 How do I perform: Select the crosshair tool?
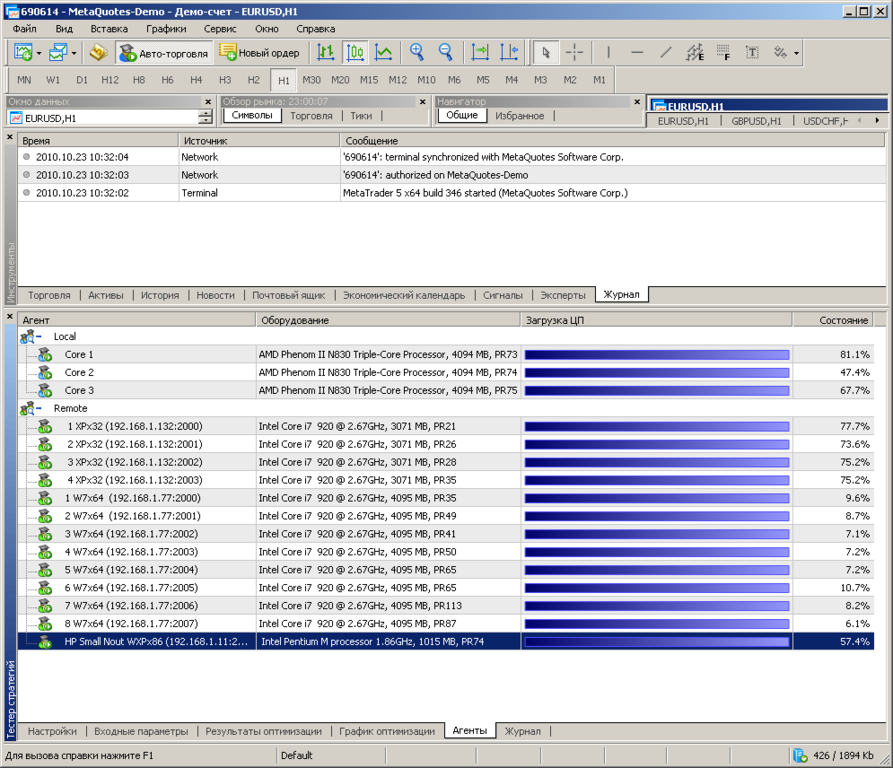coord(574,53)
